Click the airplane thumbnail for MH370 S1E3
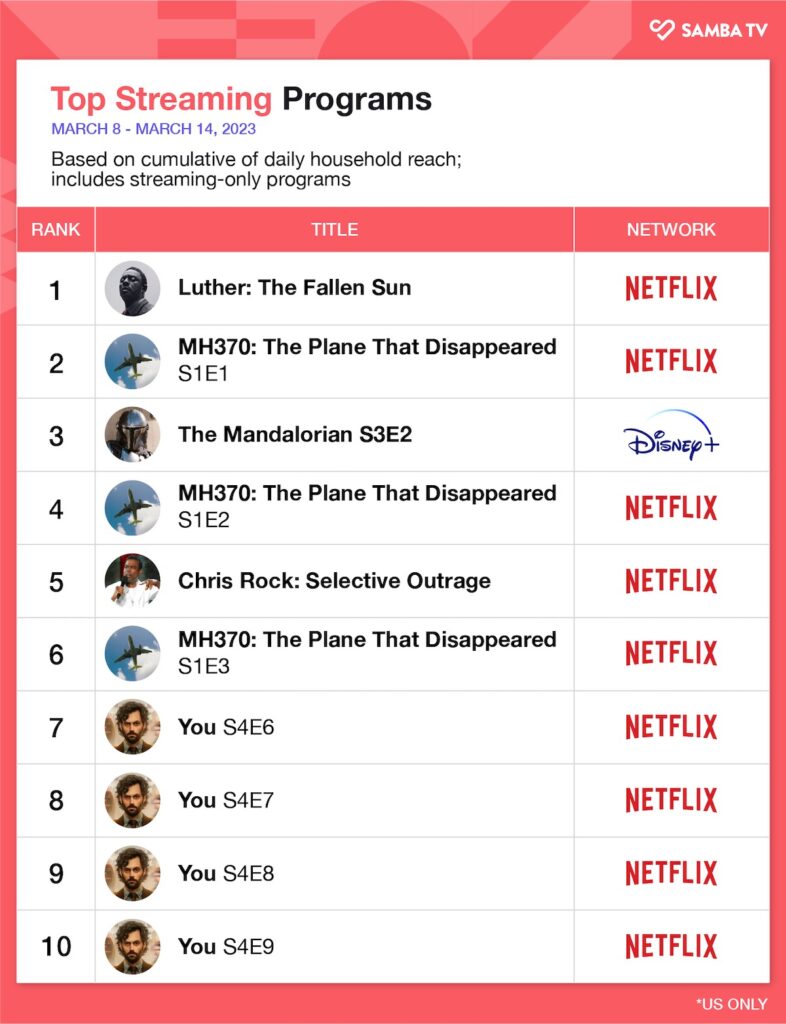Screen dimensions: 786x1024 [132, 654]
